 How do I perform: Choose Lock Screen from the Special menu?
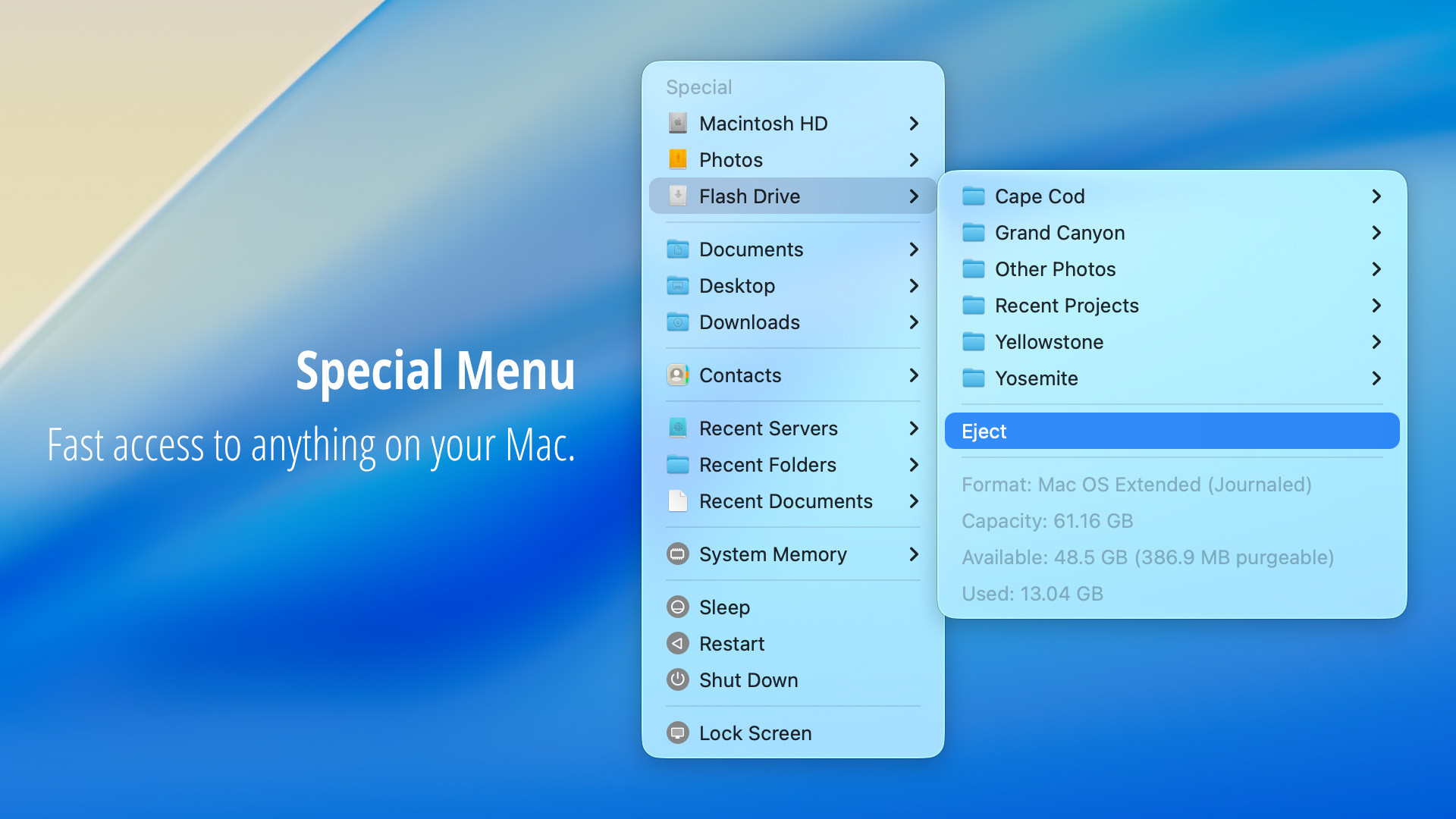coord(793,733)
